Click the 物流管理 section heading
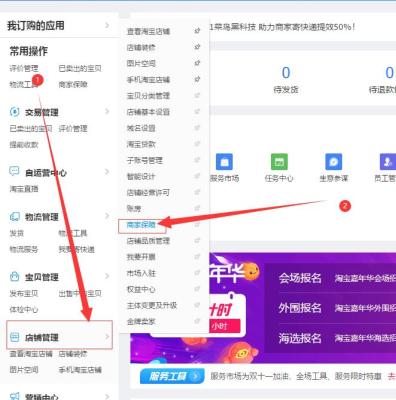The height and width of the screenshot is (400, 396). [42, 217]
